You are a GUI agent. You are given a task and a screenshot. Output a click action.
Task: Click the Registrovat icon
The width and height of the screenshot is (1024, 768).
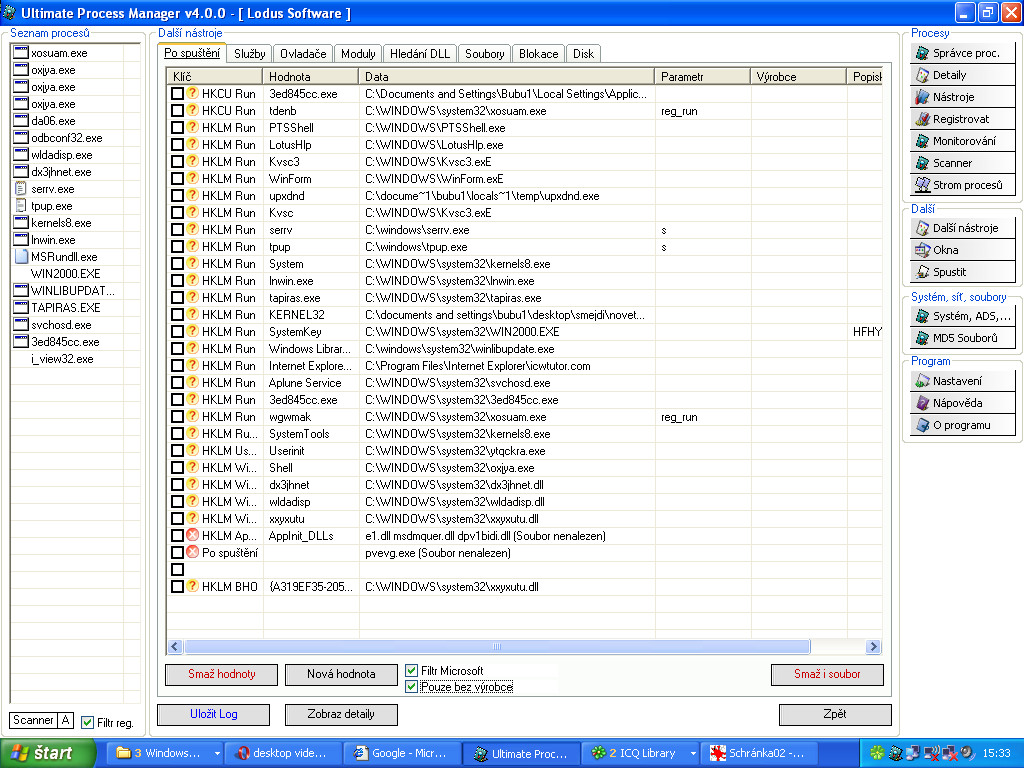click(x=921, y=119)
